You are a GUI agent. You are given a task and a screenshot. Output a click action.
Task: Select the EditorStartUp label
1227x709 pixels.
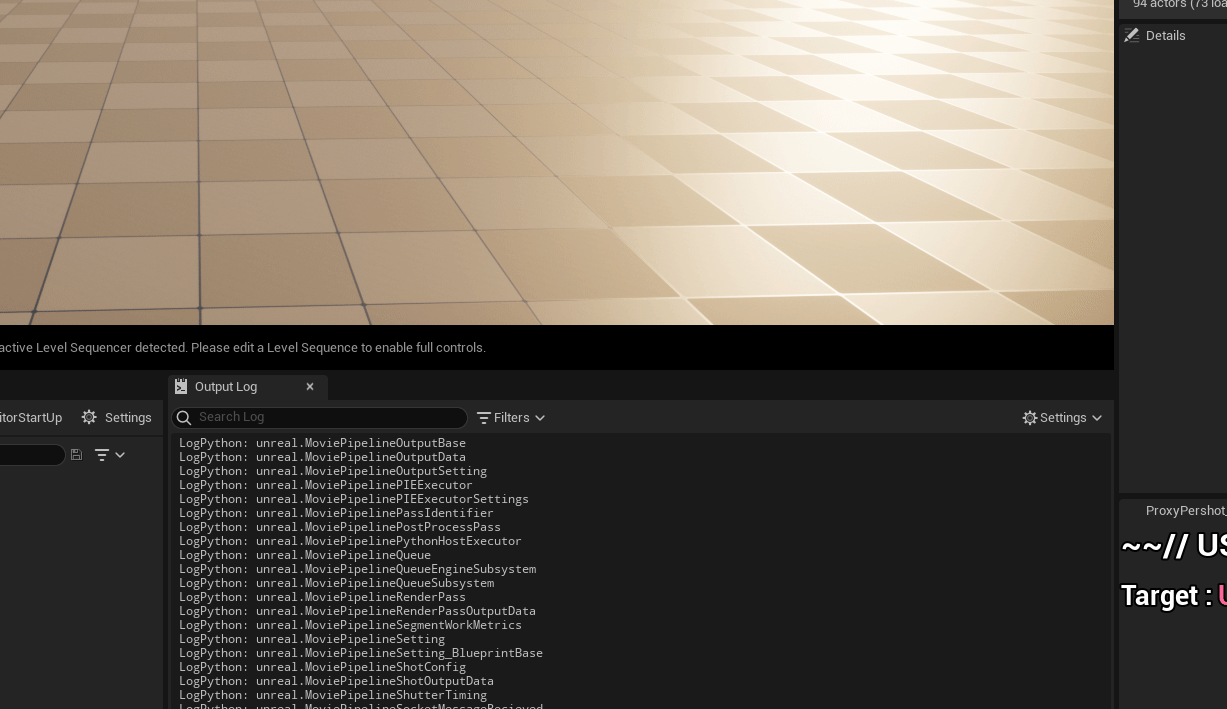(x=31, y=418)
